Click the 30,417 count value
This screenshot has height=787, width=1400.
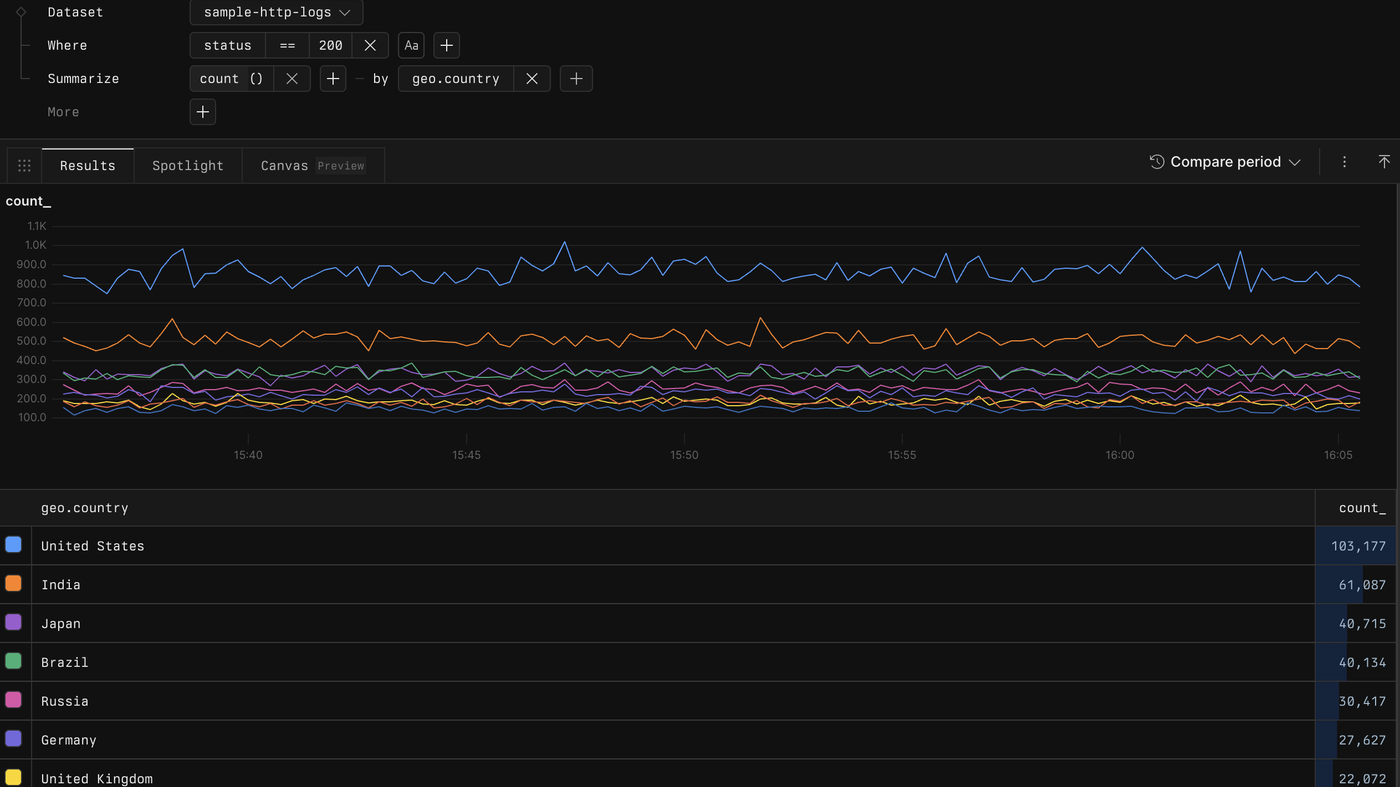[x=1362, y=702]
